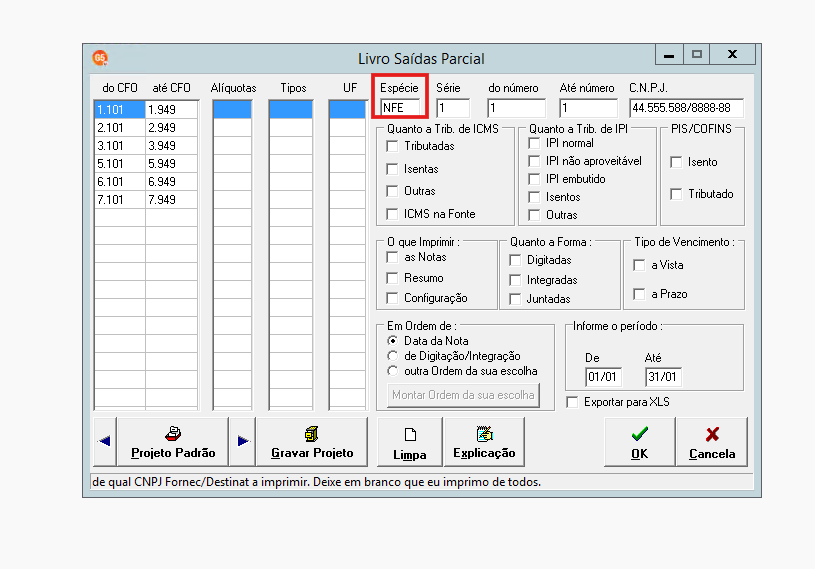815x569 pixels.
Task: Check 'a Prazo' vencimento option
Action: (639, 295)
